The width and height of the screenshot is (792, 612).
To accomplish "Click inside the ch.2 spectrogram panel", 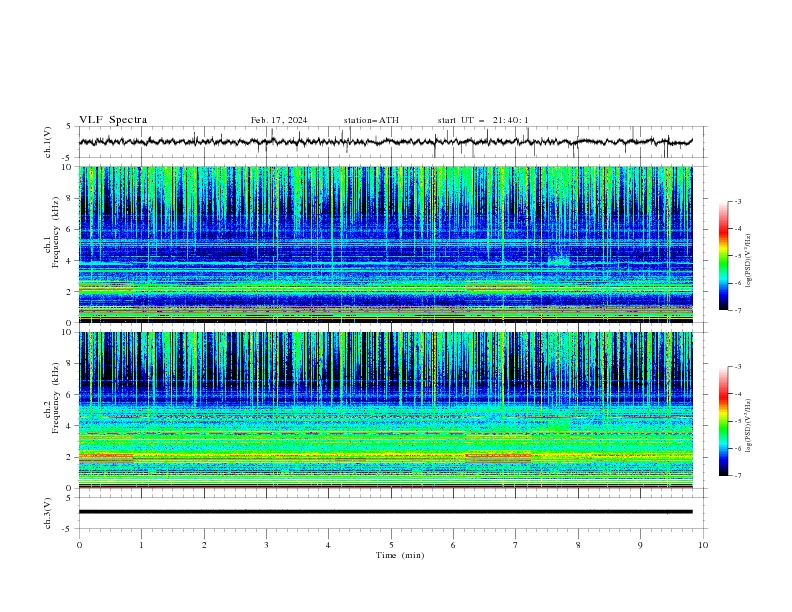I will tap(385, 410).
